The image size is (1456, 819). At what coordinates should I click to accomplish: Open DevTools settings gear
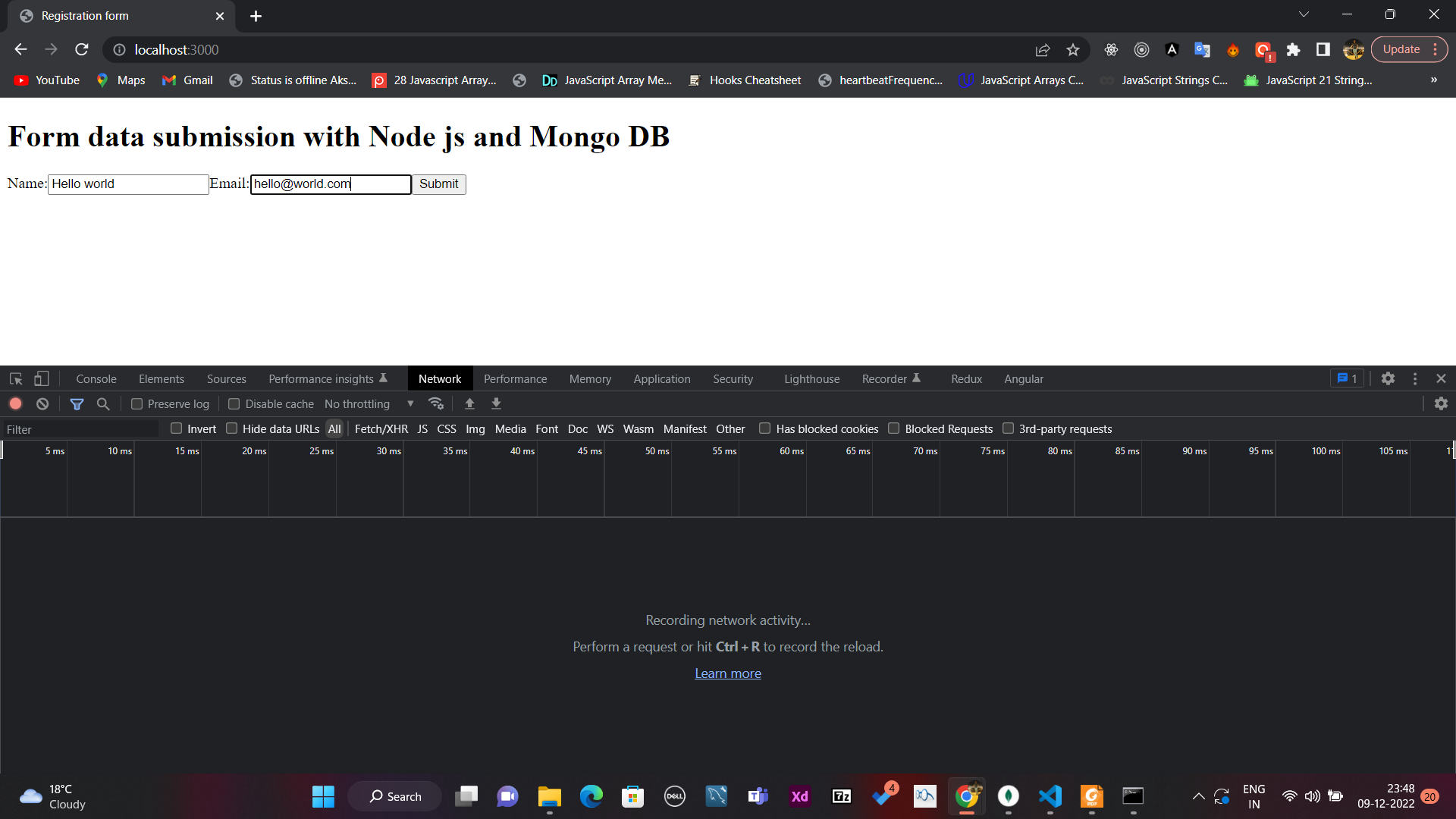point(1389,378)
